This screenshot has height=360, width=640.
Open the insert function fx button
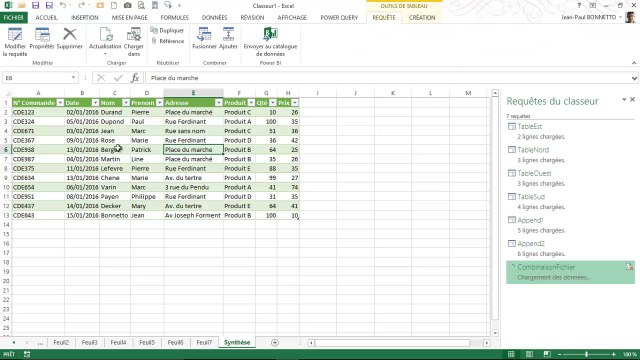[x=135, y=78]
